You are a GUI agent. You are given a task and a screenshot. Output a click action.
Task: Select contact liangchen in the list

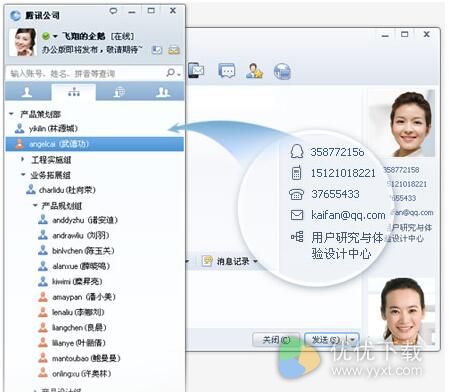(x=79, y=327)
